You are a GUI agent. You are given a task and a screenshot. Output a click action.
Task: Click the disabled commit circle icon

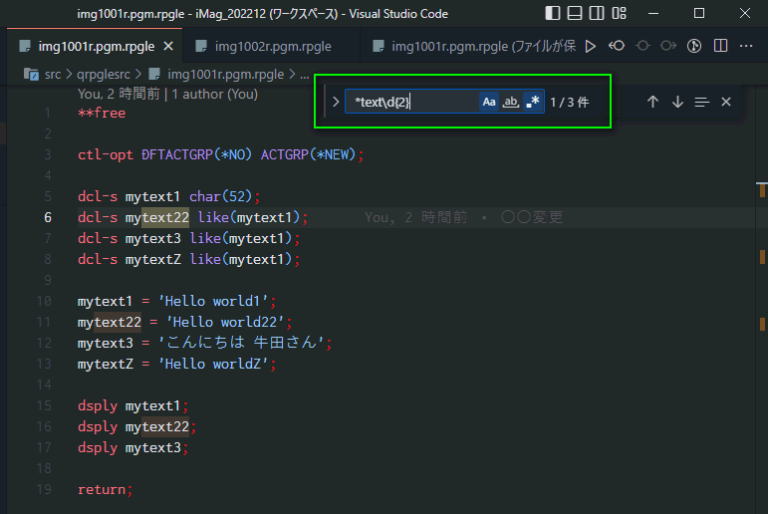click(643, 46)
